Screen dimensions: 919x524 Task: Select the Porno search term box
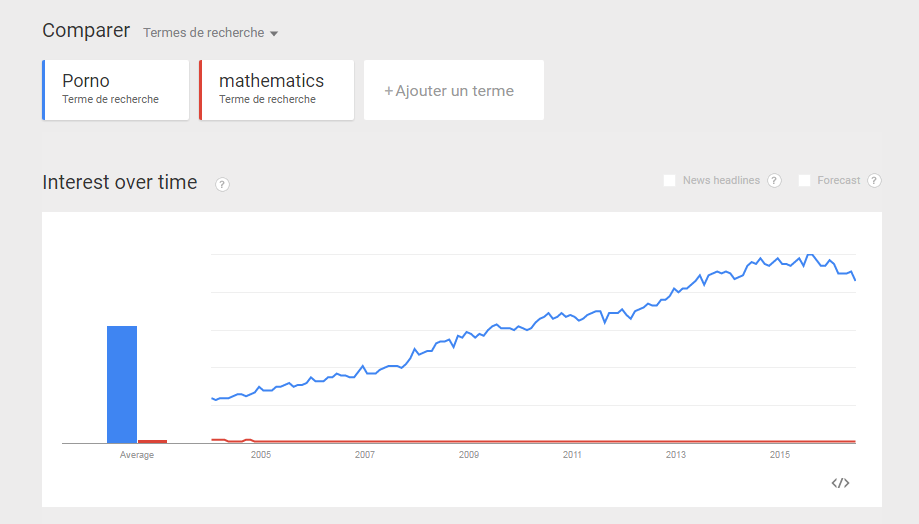[115, 90]
